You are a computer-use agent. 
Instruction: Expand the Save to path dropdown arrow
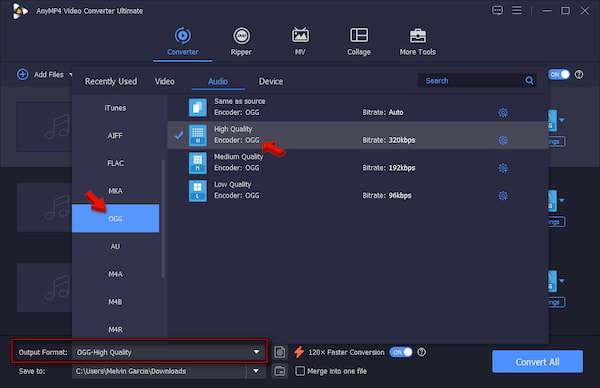(256, 371)
